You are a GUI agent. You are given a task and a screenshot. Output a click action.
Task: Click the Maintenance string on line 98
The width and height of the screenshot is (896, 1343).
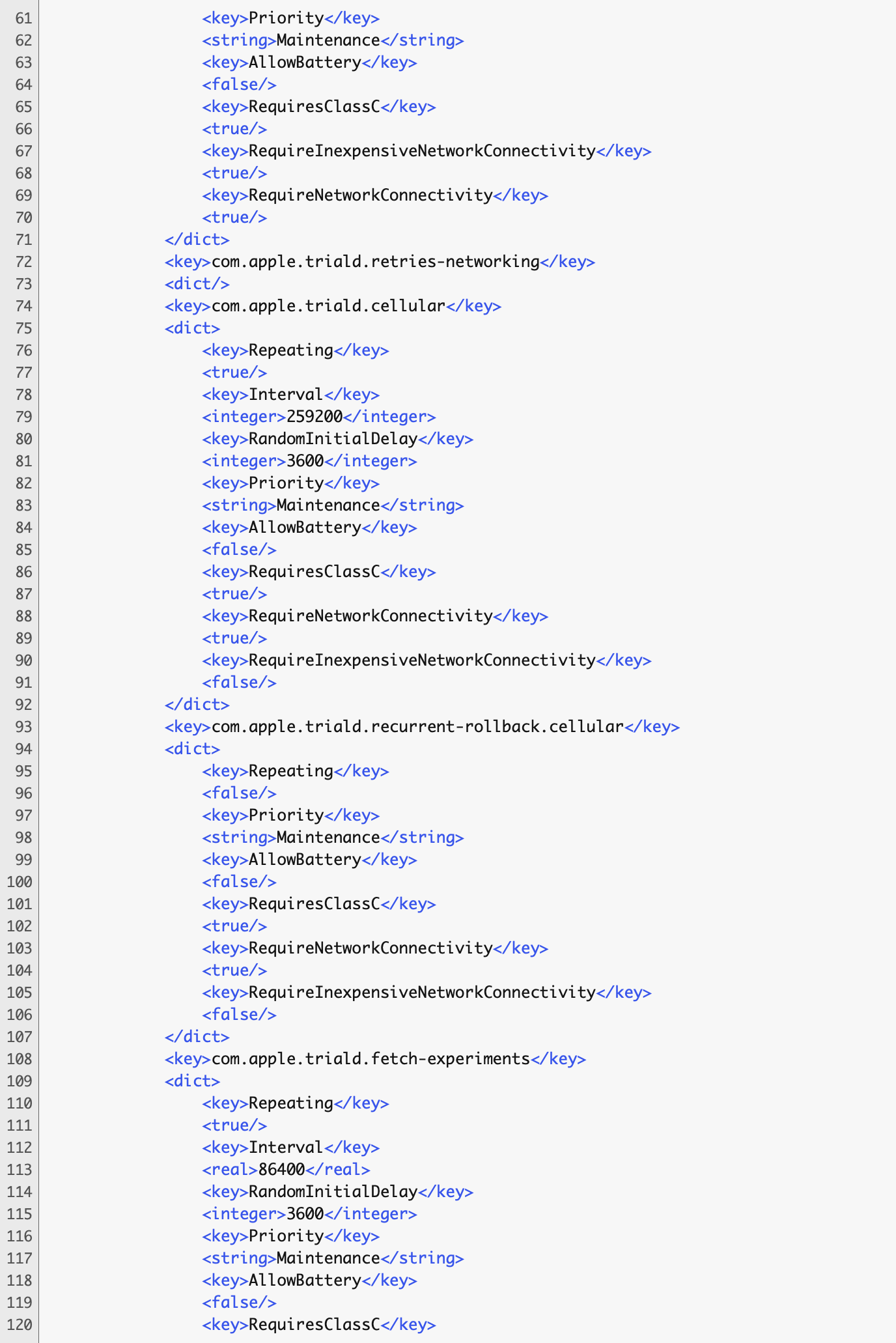coord(329,838)
